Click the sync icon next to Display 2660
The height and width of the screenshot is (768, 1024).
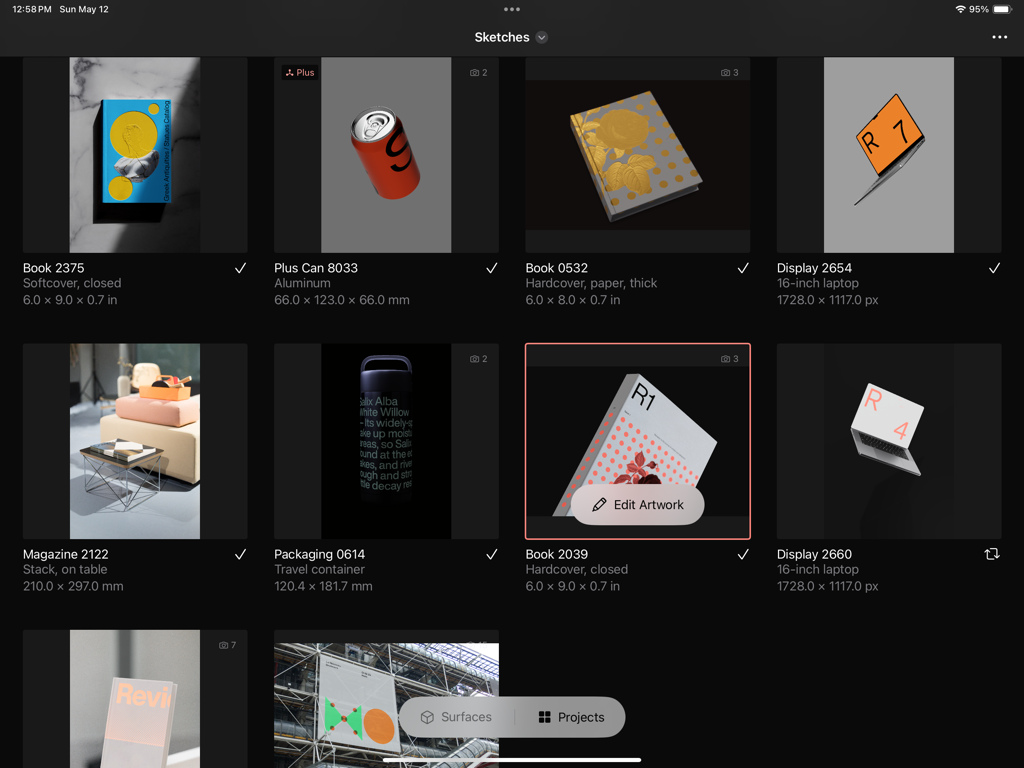click(x=992, y=554)
